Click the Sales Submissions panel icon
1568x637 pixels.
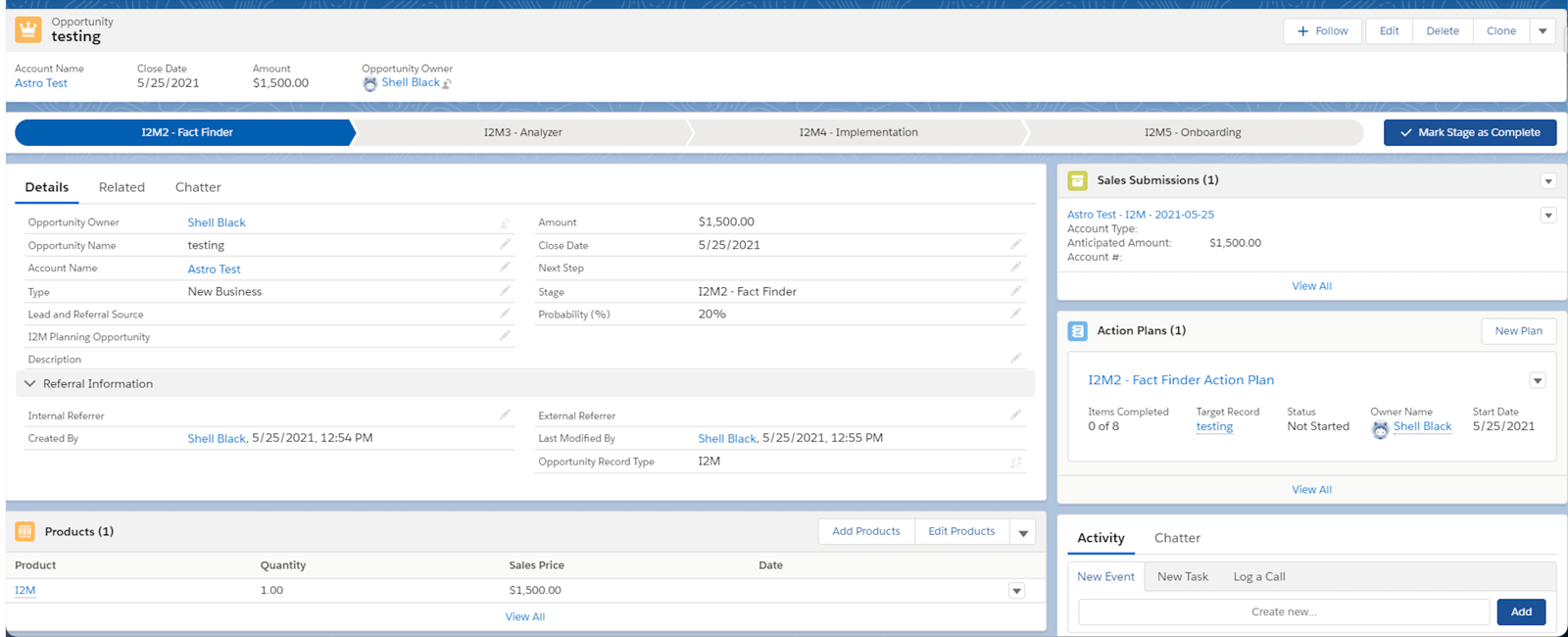tap(1077, 180)
